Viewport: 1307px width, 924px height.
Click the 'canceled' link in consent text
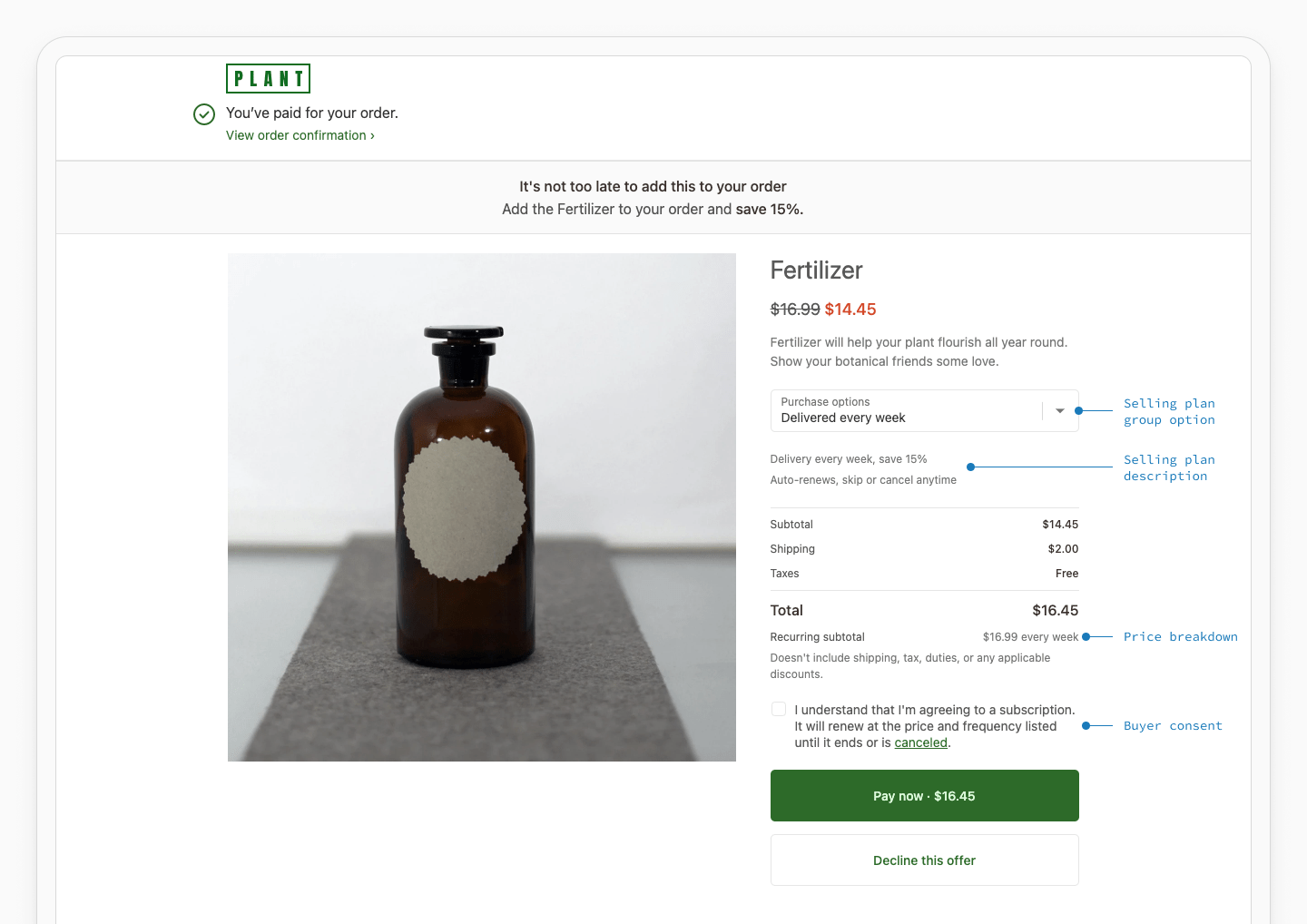point(920,742)
